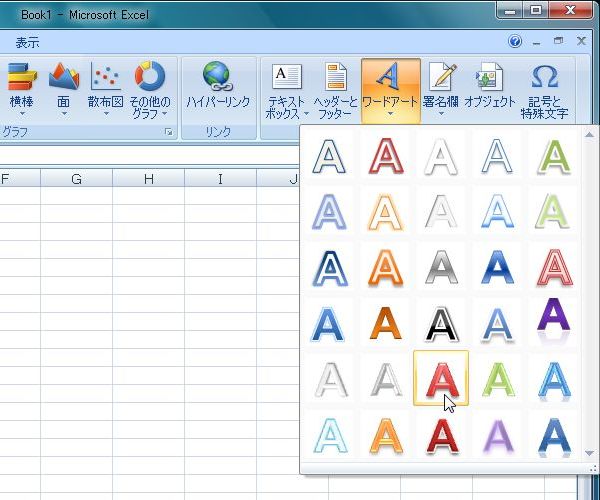Expand the その他のグラフ dropdown arrow

[x=165, y=114]
